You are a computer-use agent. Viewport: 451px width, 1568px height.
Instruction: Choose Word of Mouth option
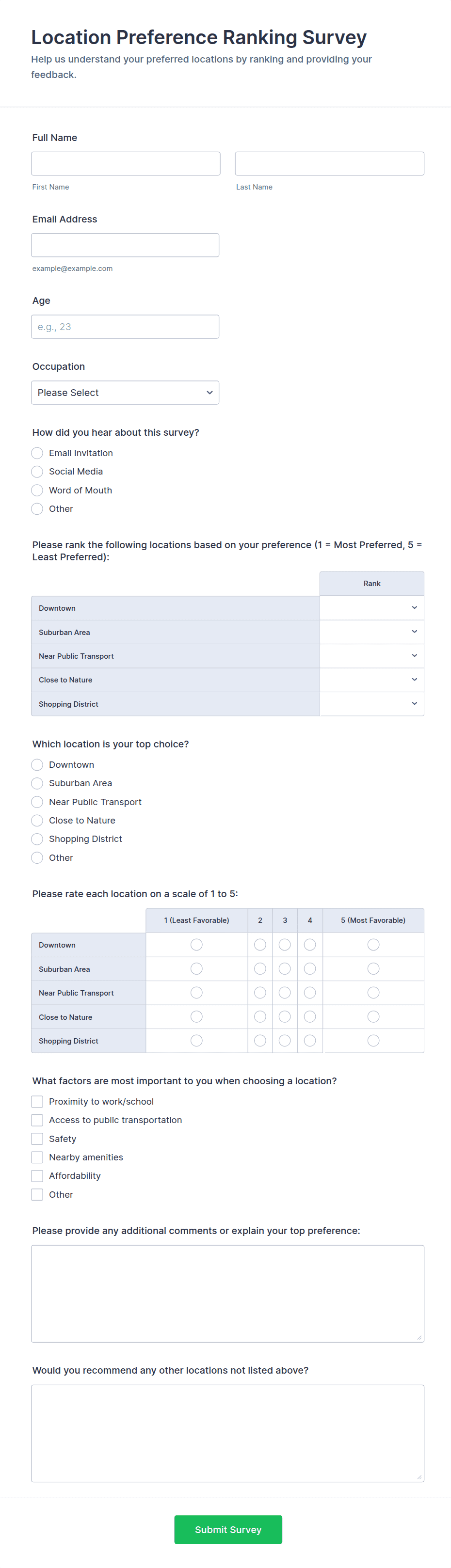pos(37,491)
